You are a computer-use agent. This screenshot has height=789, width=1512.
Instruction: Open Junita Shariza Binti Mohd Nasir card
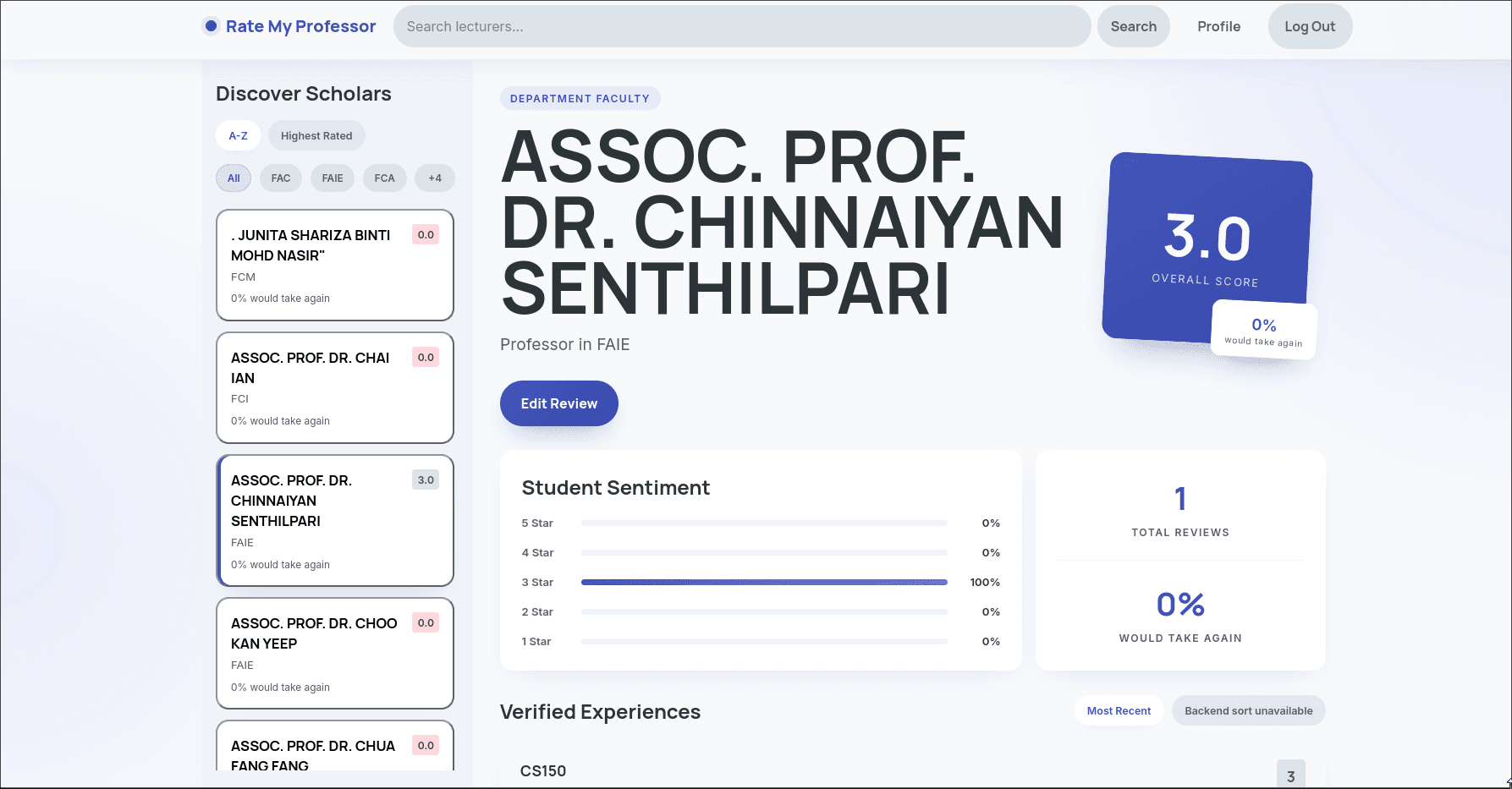pos(335,266)
